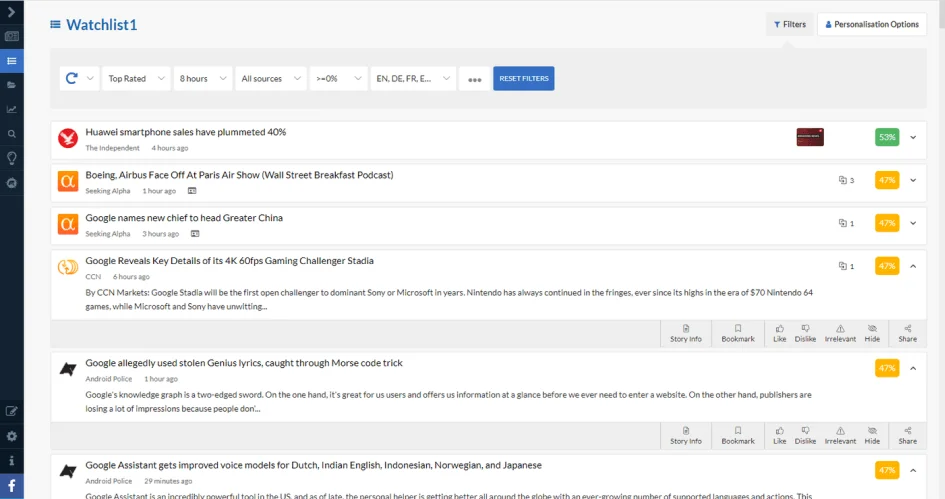This screenshot has width=945, height=499.
Task: Click the RESET FILTERS button
Action: coord(524,78)
